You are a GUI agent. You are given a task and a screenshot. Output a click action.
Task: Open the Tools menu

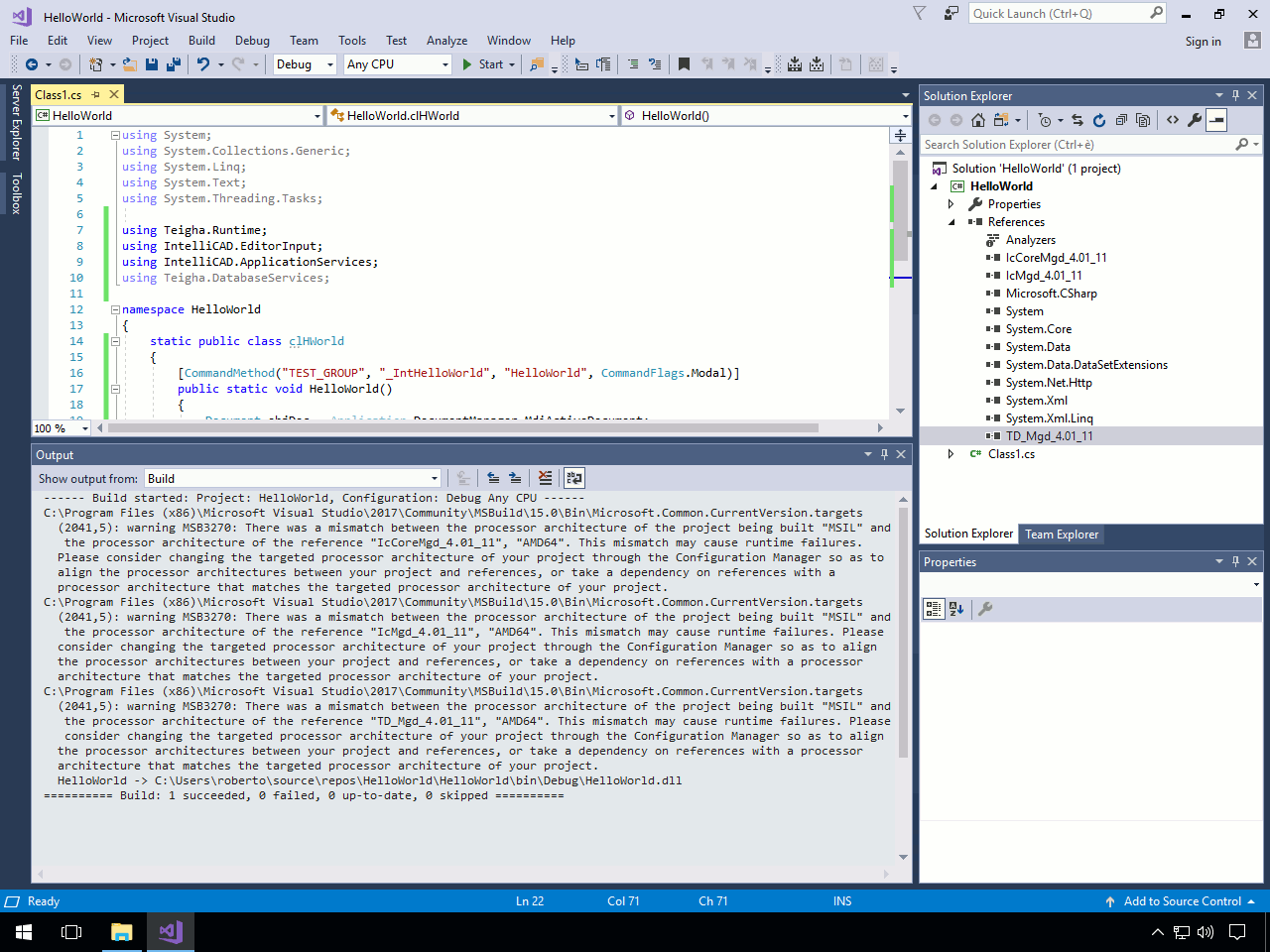352,41
